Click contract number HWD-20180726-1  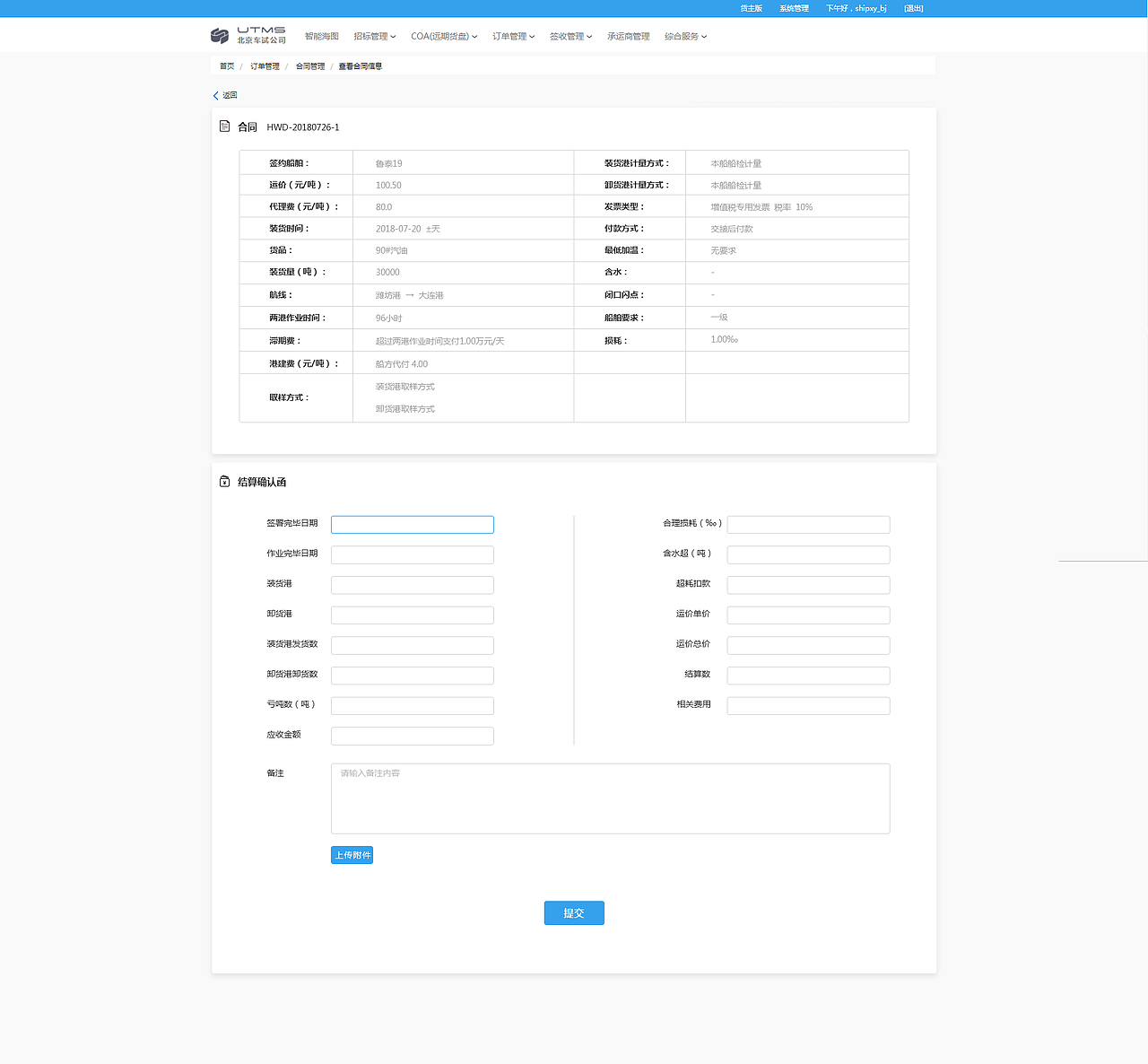(x=303, y=127)
